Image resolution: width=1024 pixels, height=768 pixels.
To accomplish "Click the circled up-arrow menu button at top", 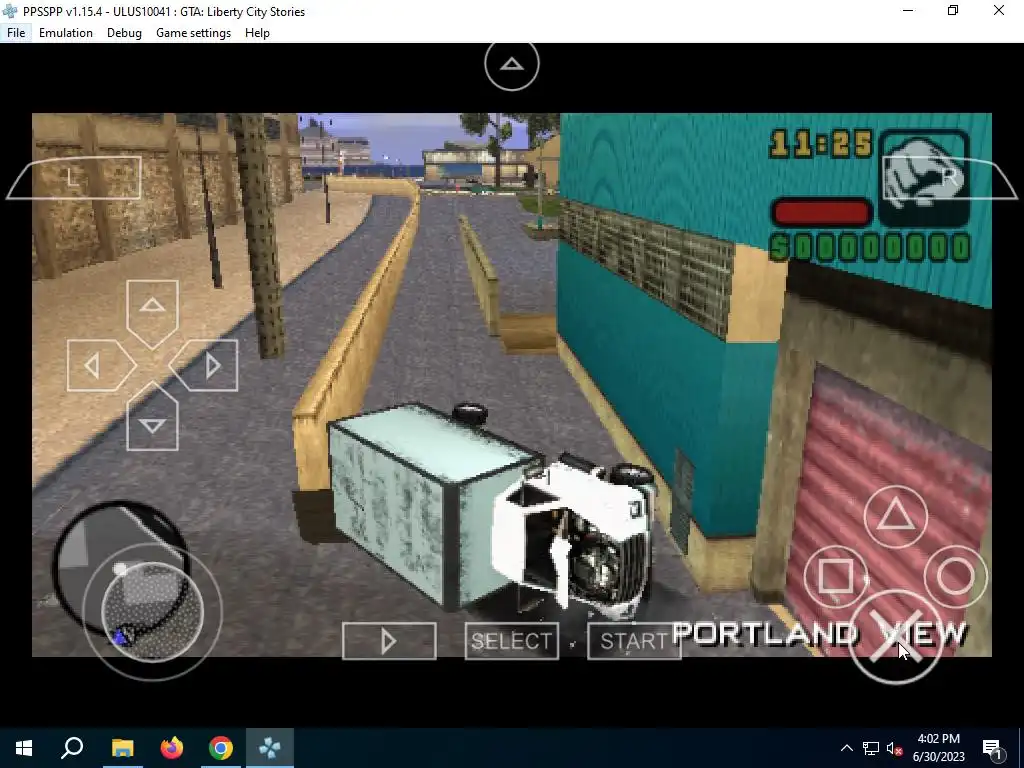I will click(x=512, y=64).
